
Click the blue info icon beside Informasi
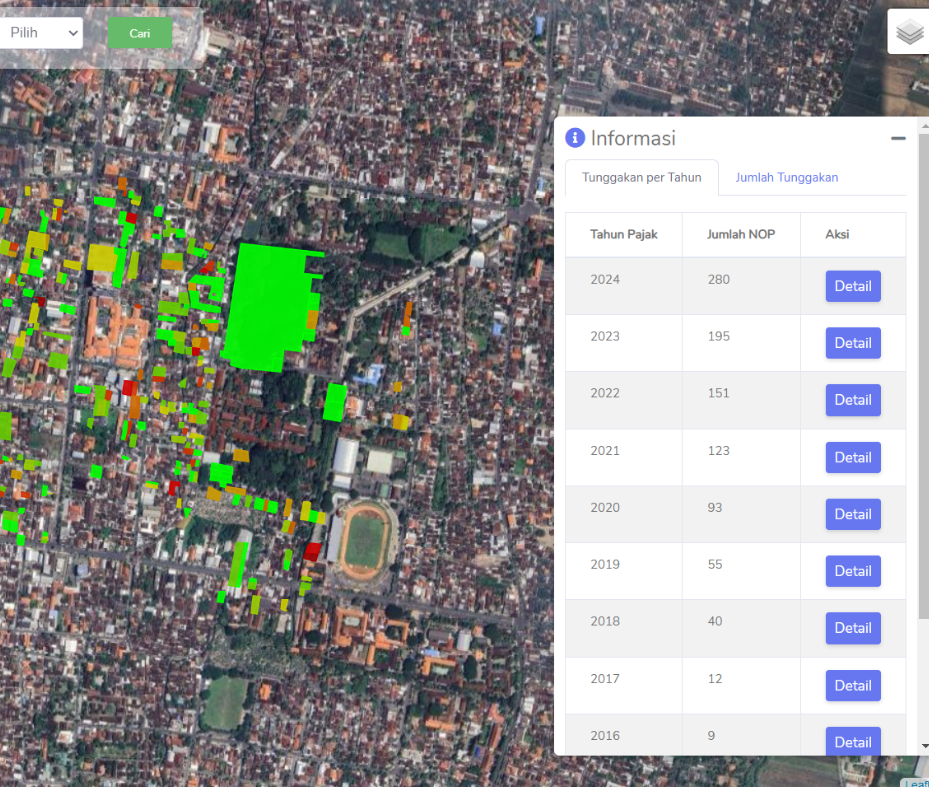tap(575, 138)
